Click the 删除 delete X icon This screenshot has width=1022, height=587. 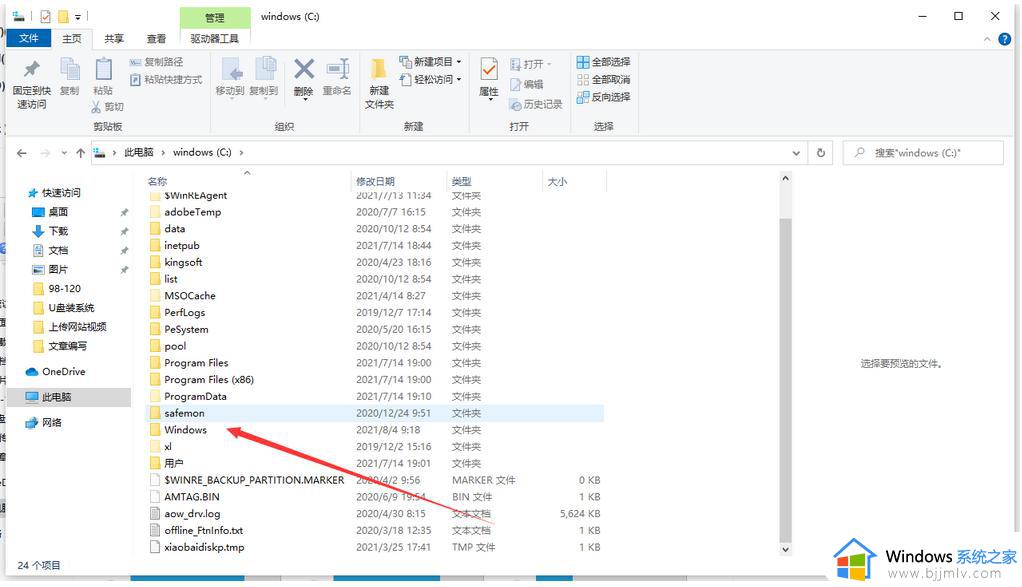pos(304,68)
